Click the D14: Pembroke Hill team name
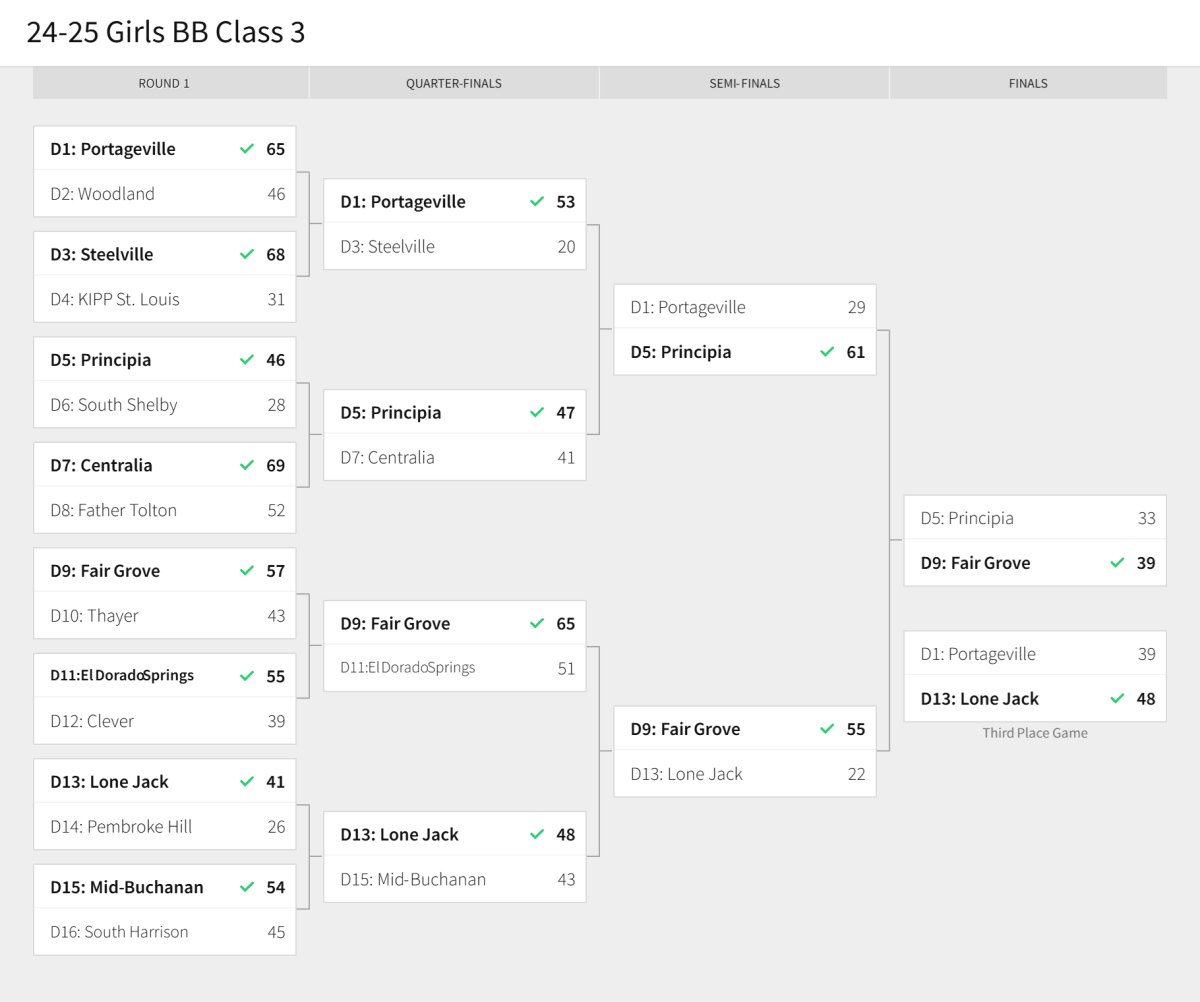The height and width of the screenshot is (1002, 1200). (121, 827)
